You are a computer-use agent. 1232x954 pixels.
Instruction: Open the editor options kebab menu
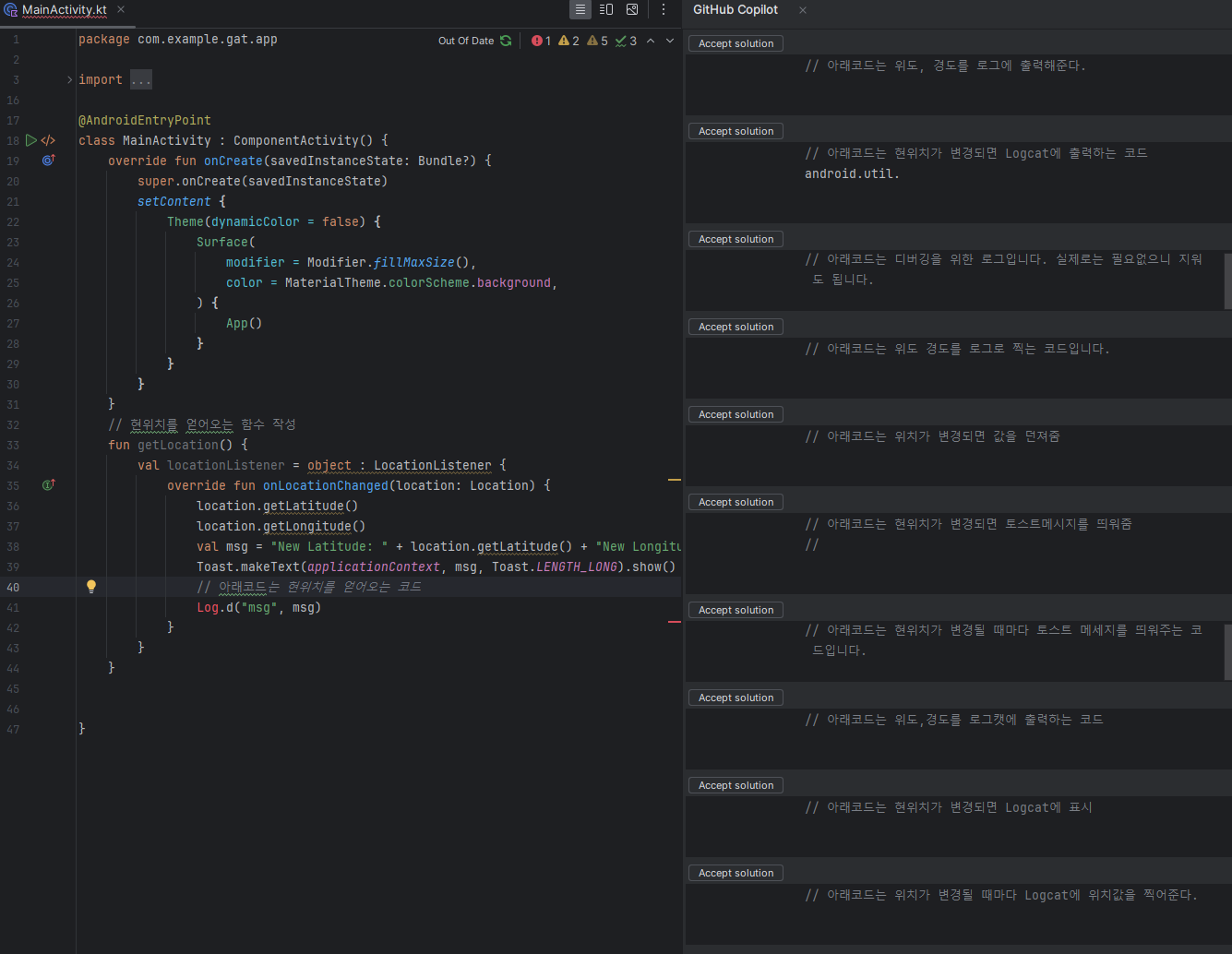(x=664, y=9)
